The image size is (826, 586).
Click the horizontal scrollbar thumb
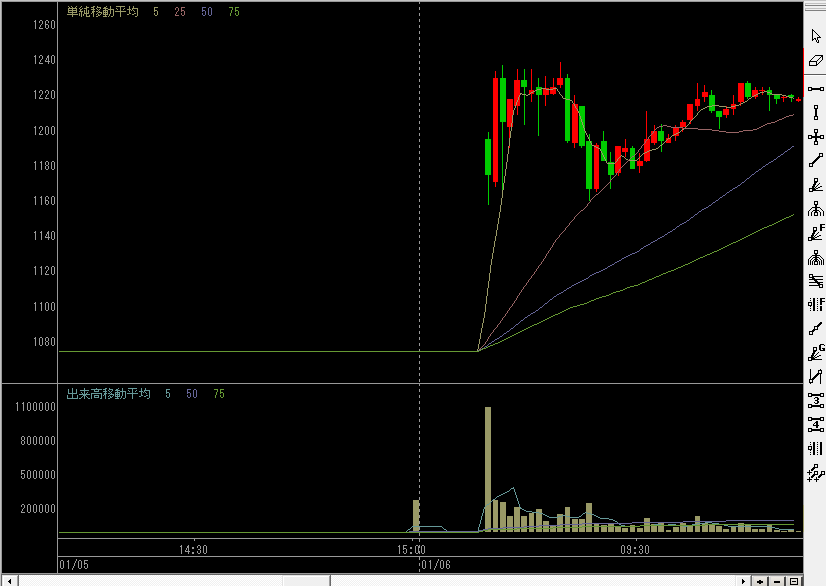coord(307,581)
